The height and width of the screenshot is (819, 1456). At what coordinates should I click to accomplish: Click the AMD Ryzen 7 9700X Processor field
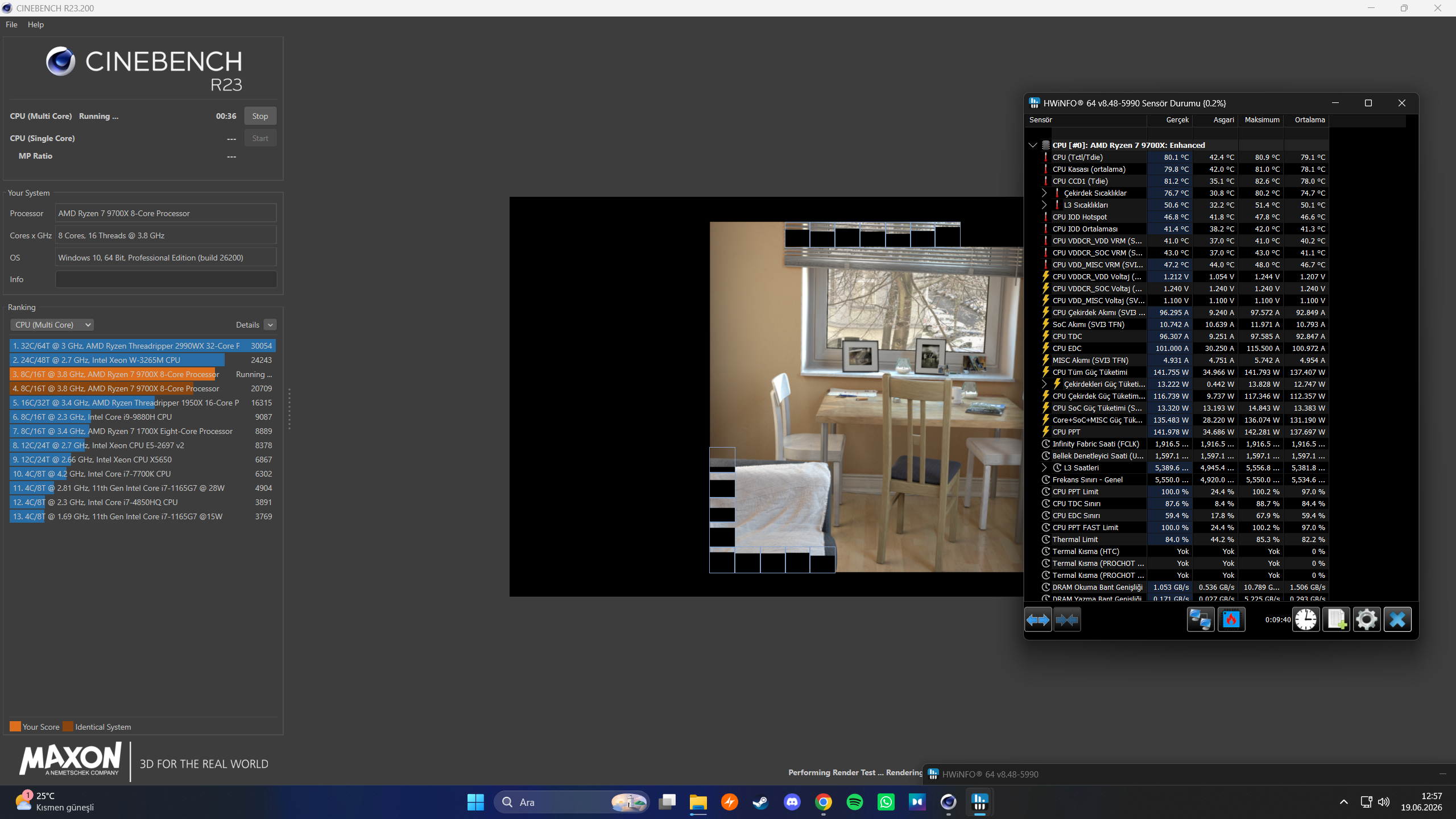pyautogui.click(x=166, y=213)
